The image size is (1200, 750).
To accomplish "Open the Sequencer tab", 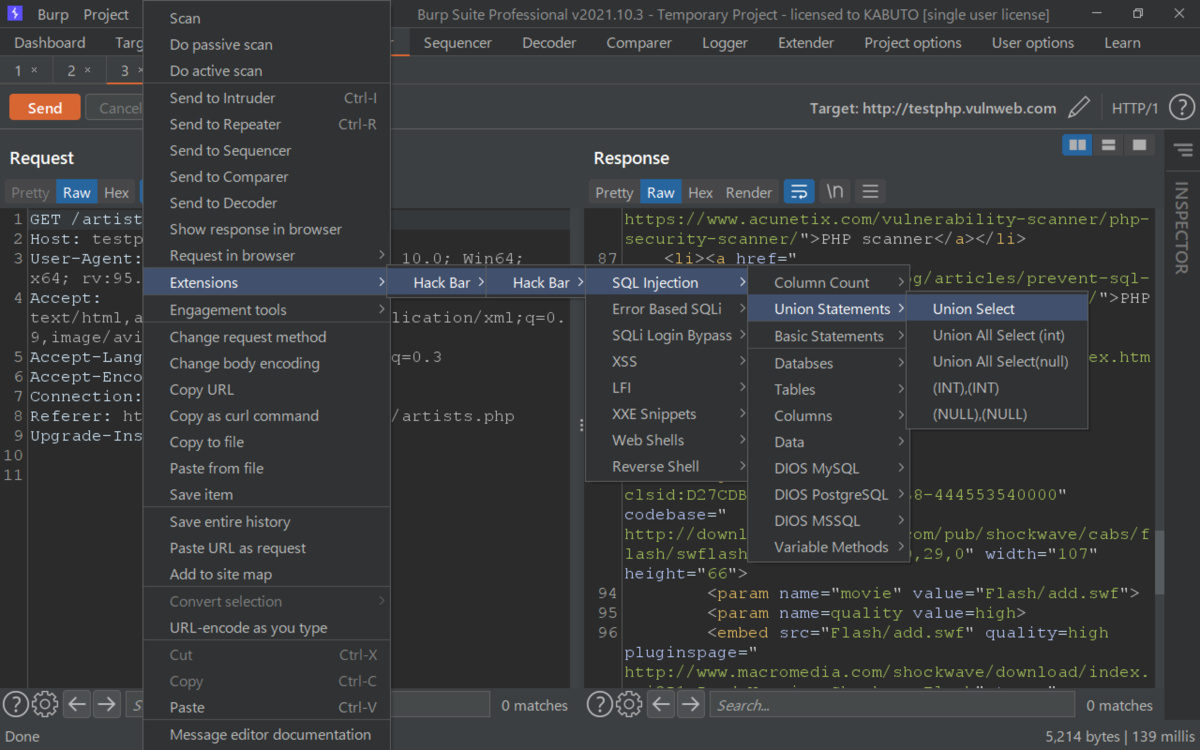I will click(458, 43).
